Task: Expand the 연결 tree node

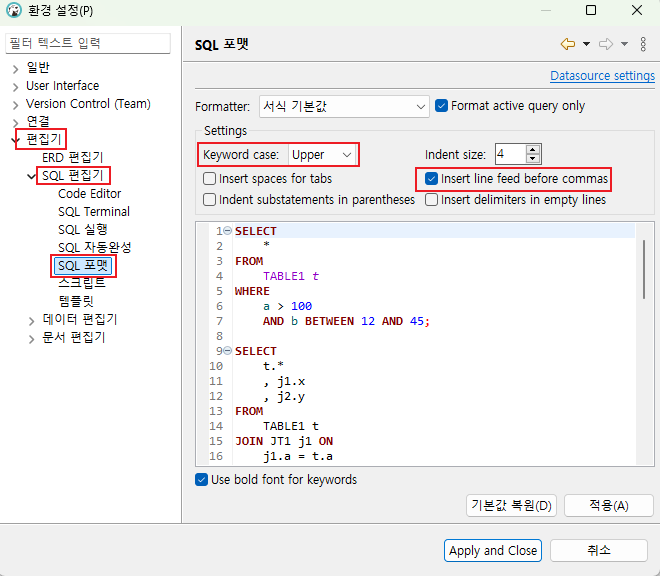Action: click(x=16, y=123)
